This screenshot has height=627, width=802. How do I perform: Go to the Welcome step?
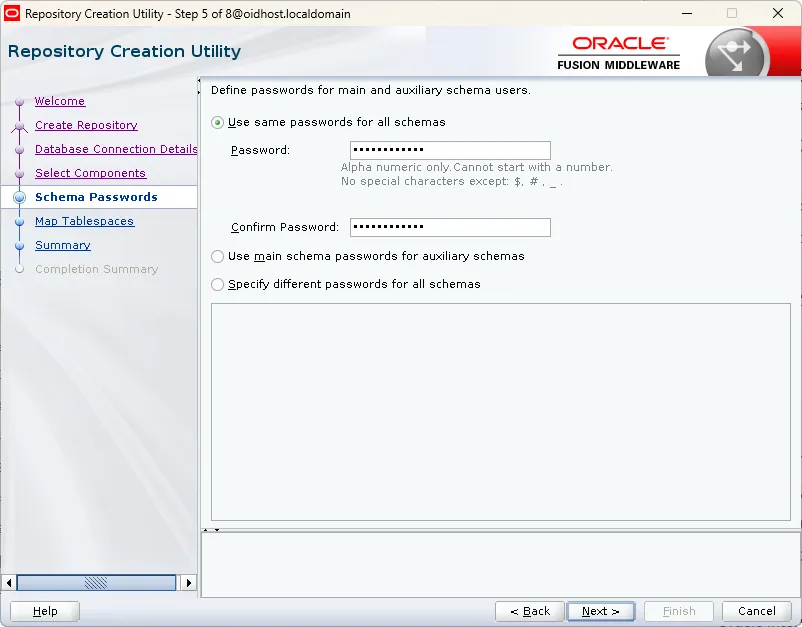click(x=60, y=101)
